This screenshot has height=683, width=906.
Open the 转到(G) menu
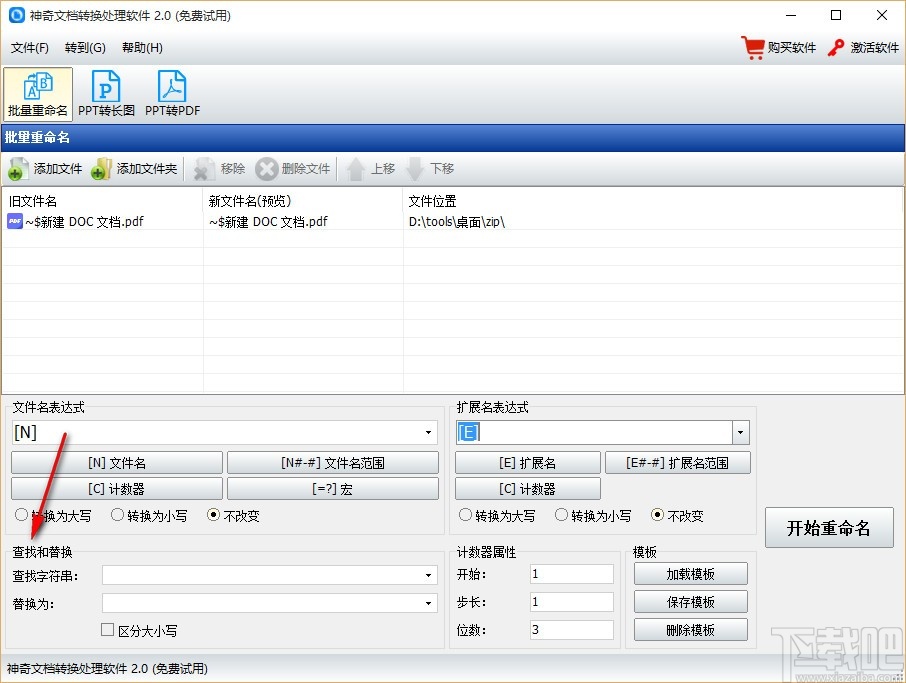(85, 47)
